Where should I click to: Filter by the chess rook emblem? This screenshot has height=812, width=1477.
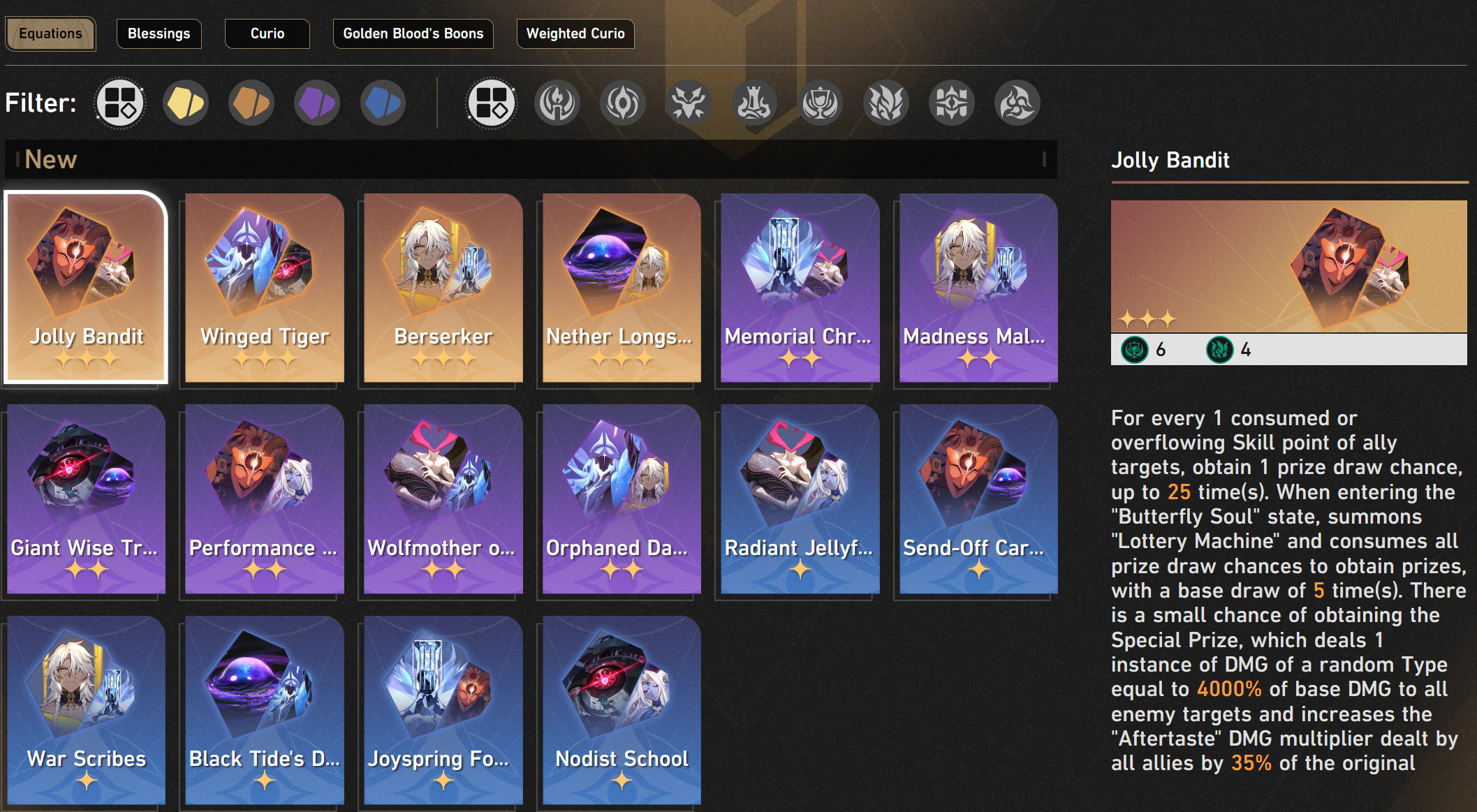(x=754, y=103)
